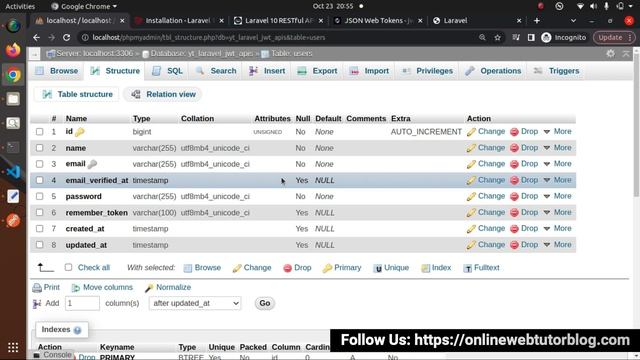Screen dimensions: 640x360
Task: Expand More options for id row
Action: click(558, 131)
